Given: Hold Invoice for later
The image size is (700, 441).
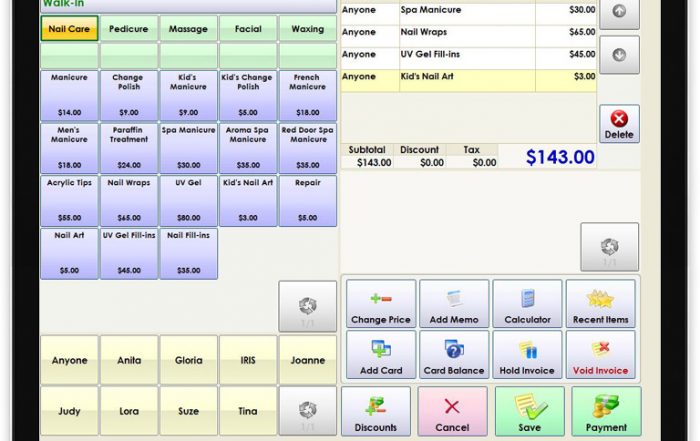Looking at the screenshot, I should tap(527, 355).
